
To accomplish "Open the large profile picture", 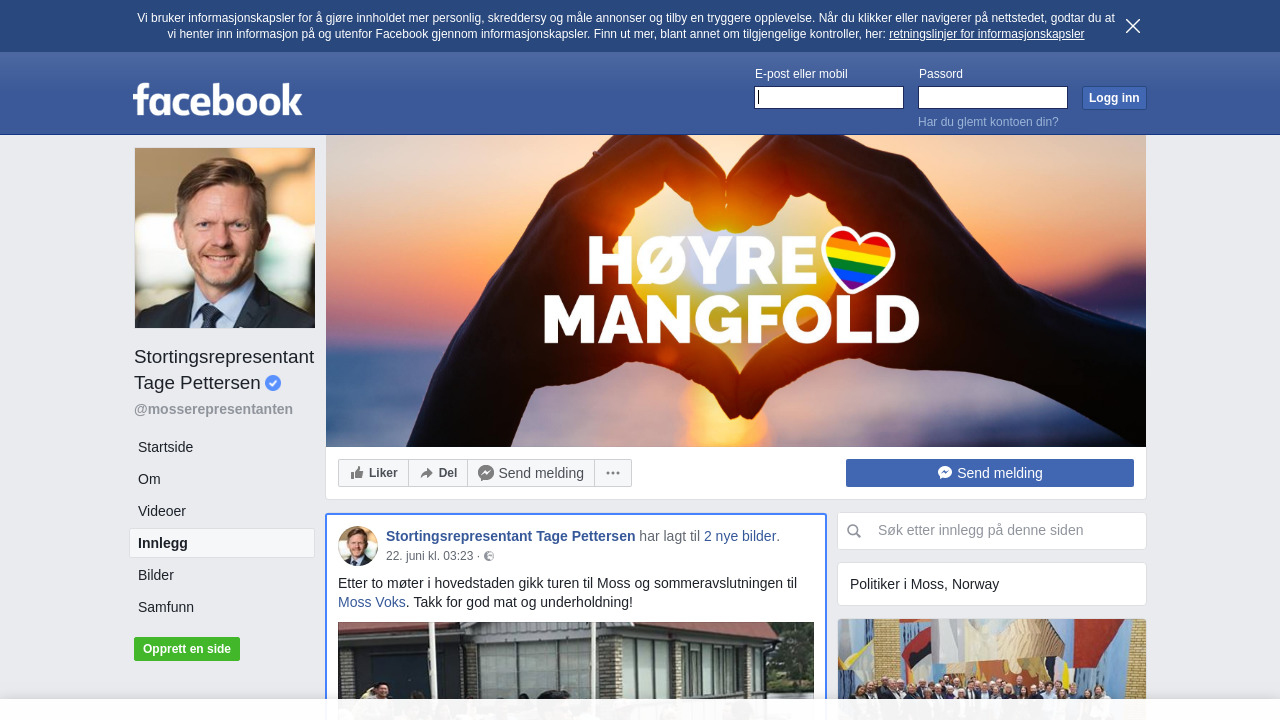I will (225, 238).
